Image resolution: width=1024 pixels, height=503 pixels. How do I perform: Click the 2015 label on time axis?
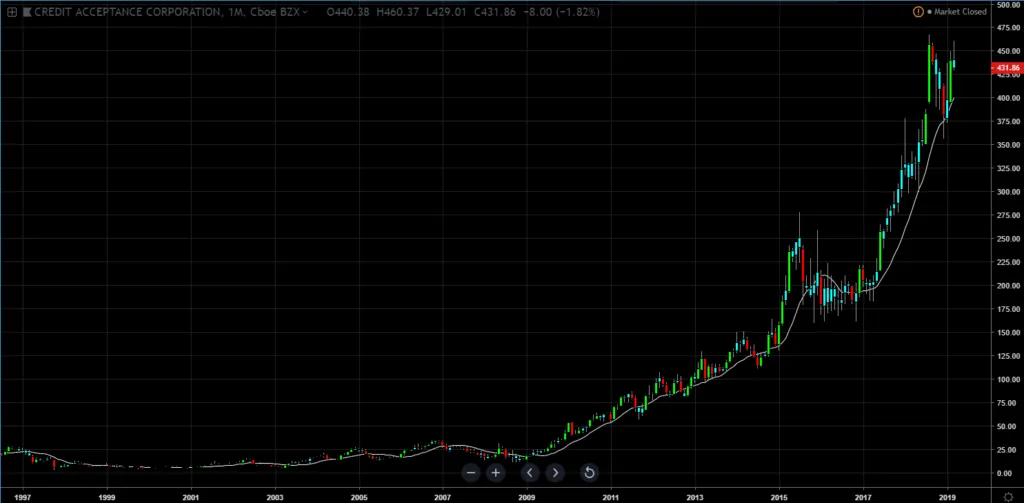click(x=779, y=496)
